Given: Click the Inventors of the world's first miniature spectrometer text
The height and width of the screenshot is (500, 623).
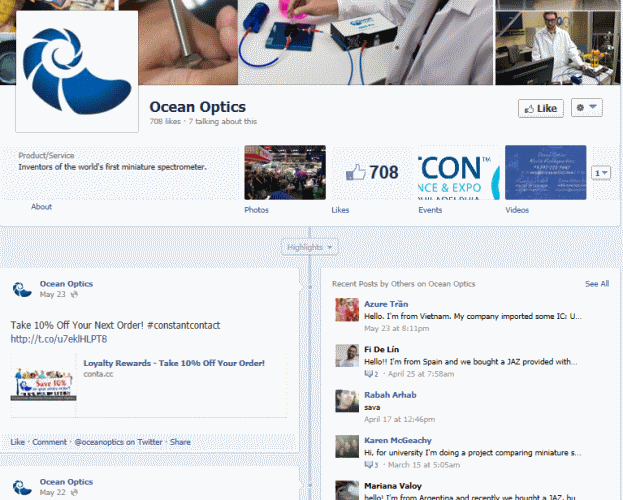Looking at the screenshot, I should (112, 167).
